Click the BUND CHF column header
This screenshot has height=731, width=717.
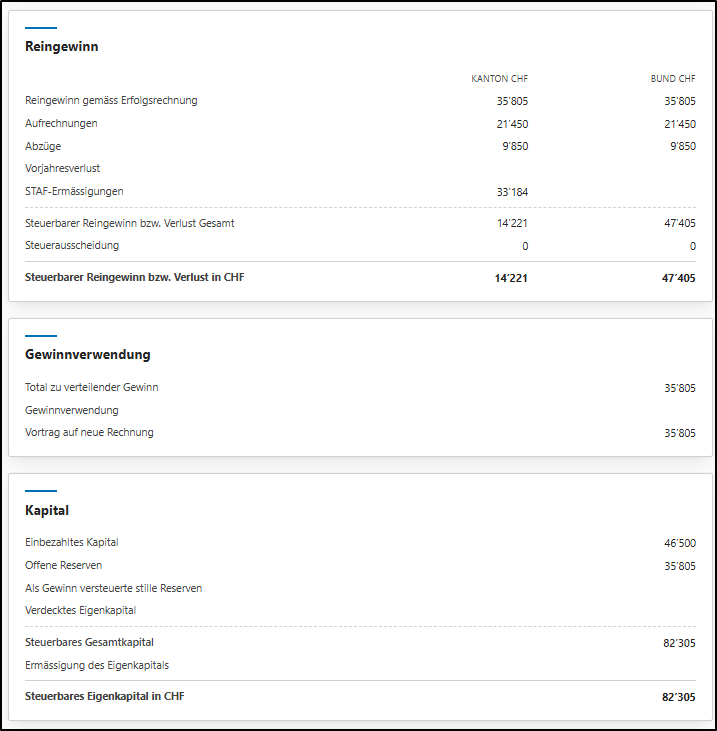coord(673,78)
